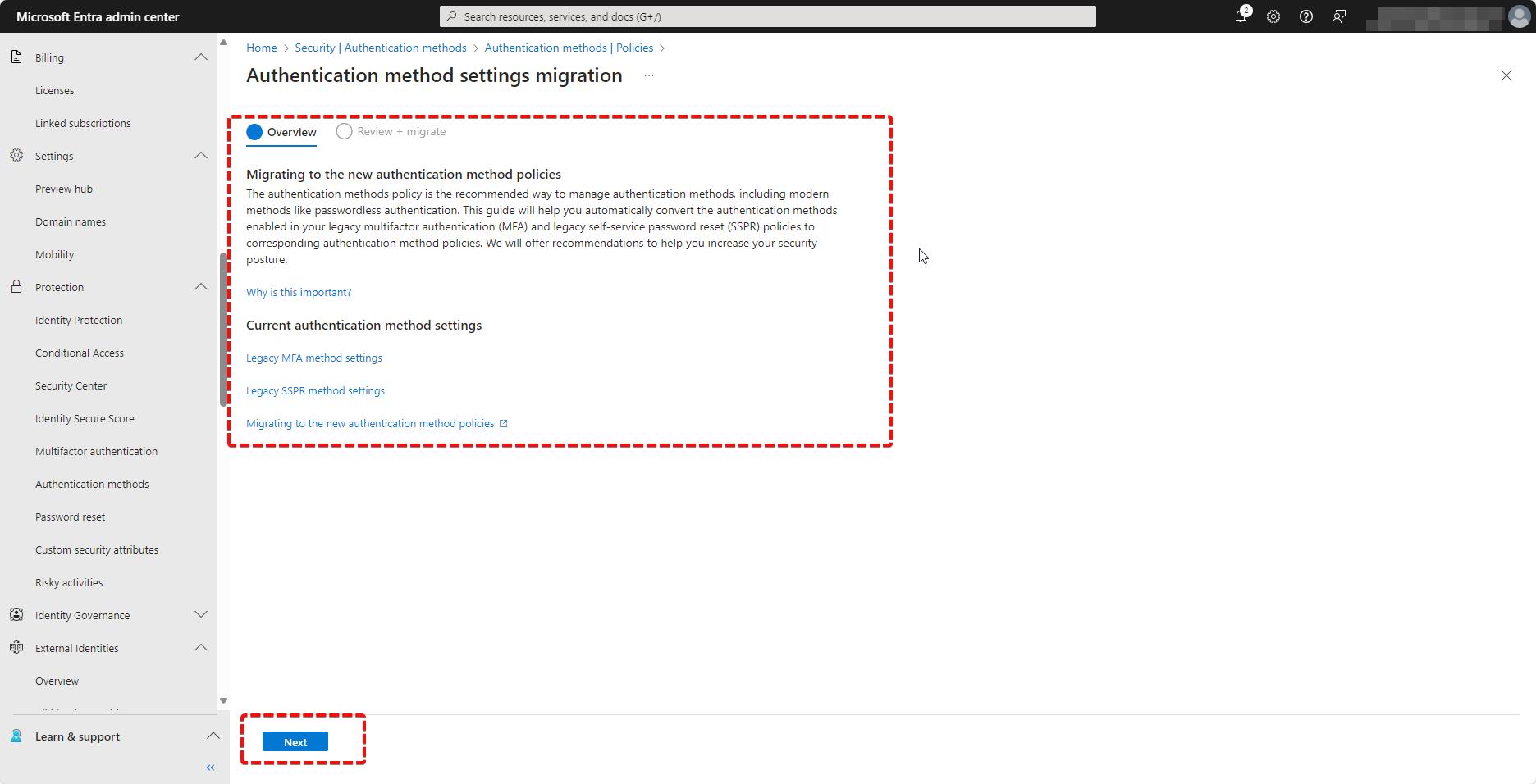Click the search magnifier icon
This screenshot has height=784, width=1536.
(451, 16)
